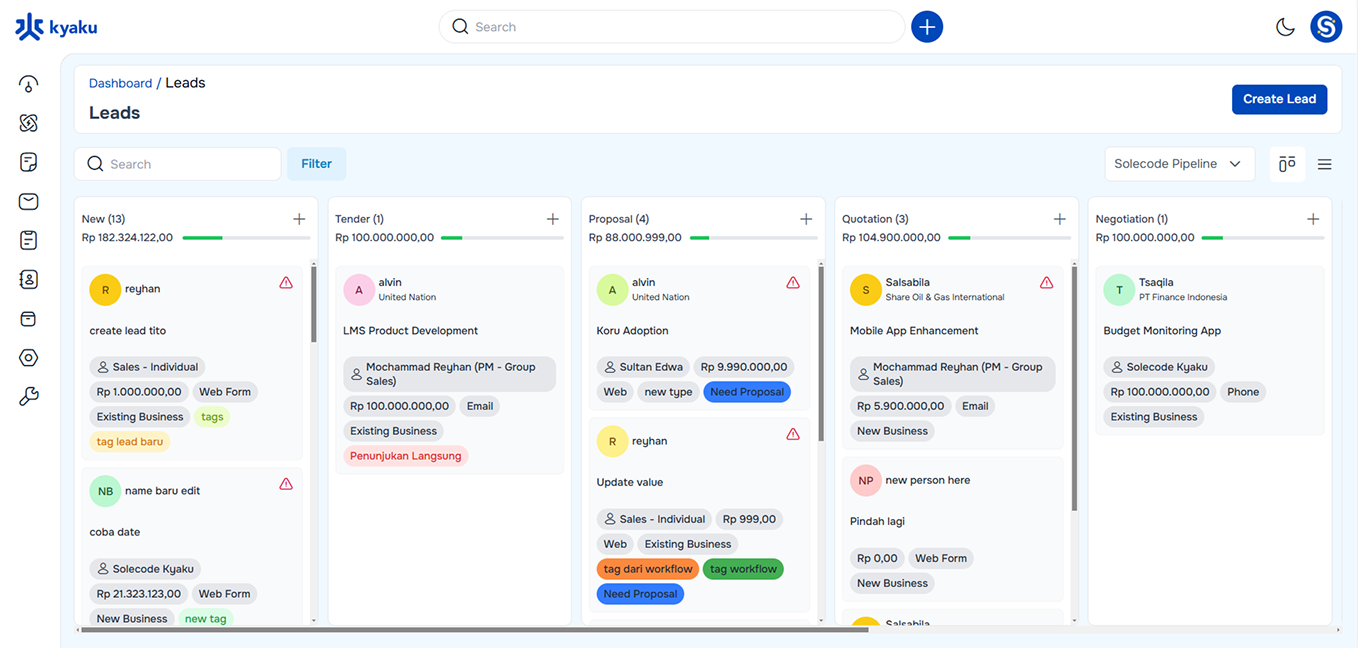Click warning icon on coba date card
The height and width of the screenshot is (648, 1358).
(x=286, y=484)
